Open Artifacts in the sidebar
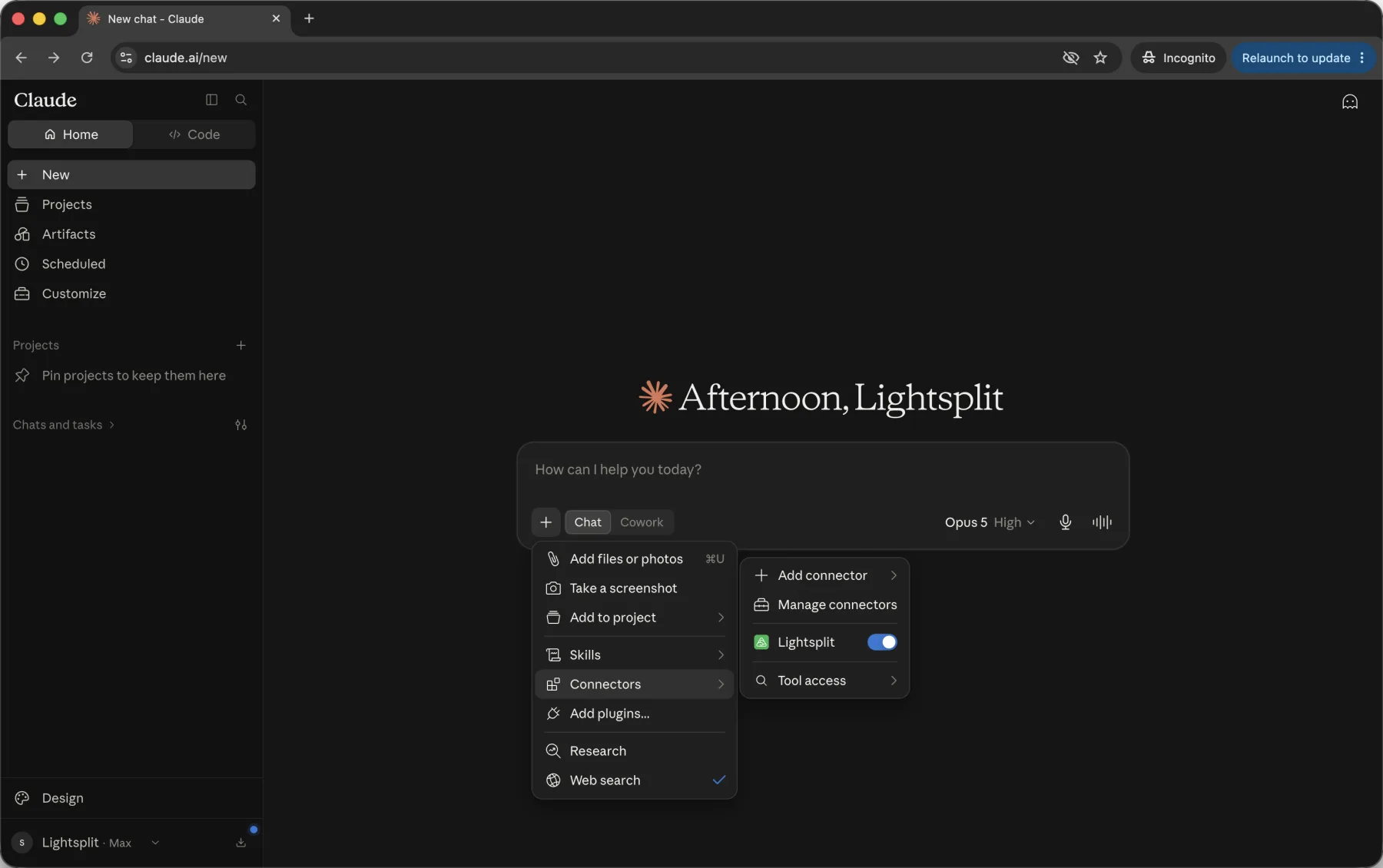 pyautogui.click(x=131, y=234)
